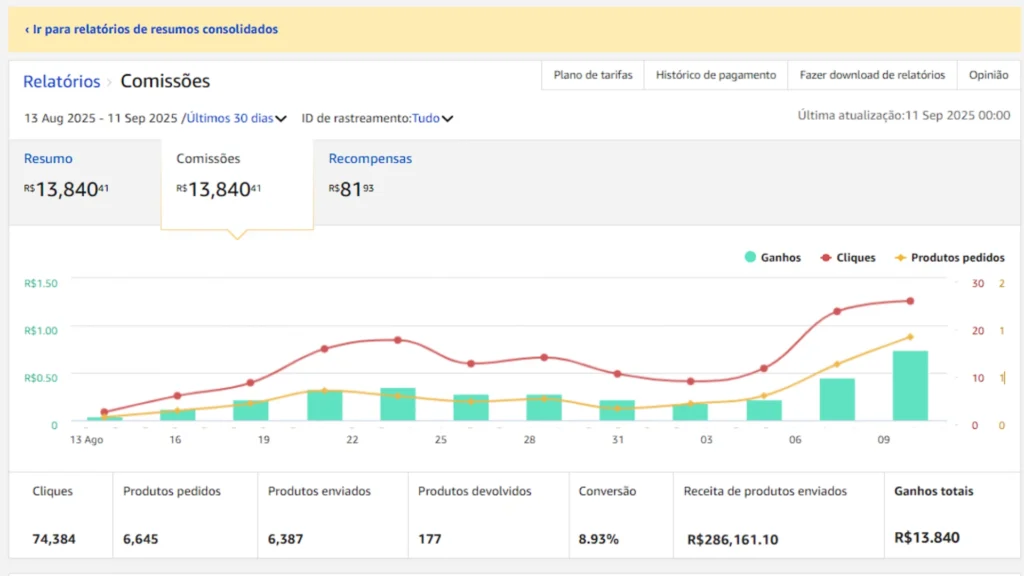Open the Recompensas tab
The image size is (1024, 576).
(370, 159)
